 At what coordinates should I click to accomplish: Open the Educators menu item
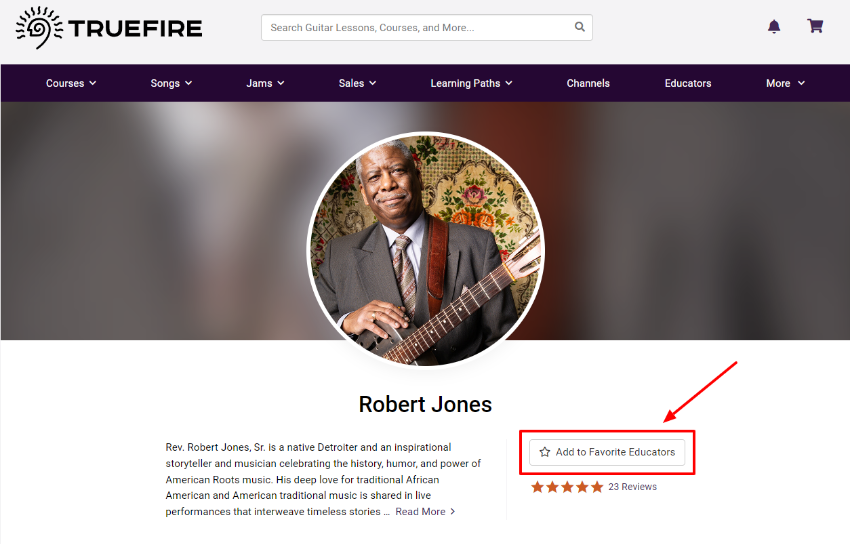[x=688, y=83]
